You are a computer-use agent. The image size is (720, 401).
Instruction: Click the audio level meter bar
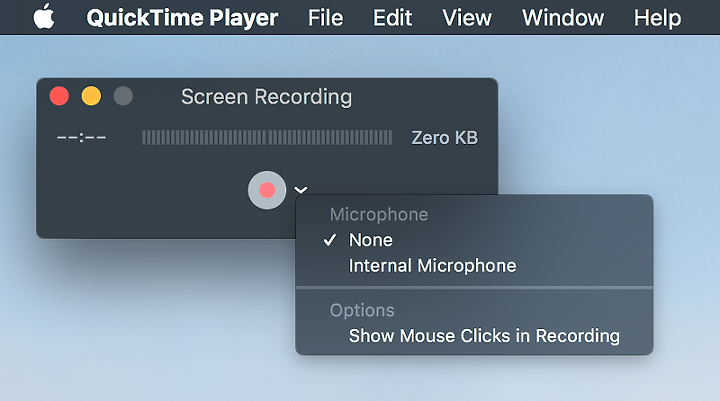[267, 137]
